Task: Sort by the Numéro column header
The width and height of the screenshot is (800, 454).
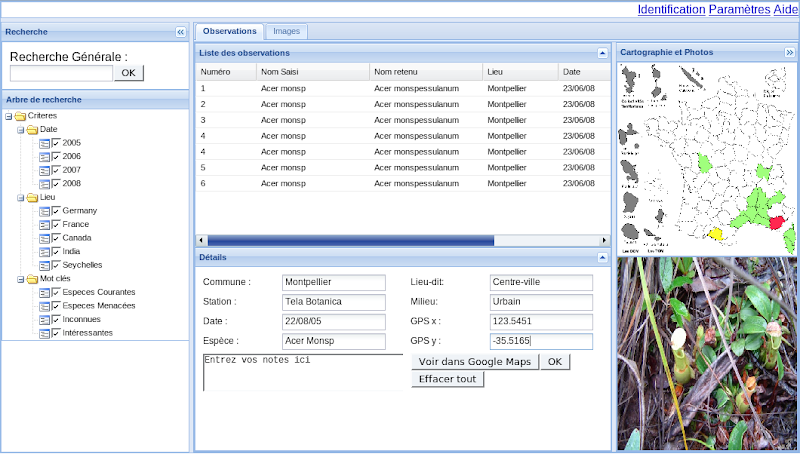Action: [227, 72]
